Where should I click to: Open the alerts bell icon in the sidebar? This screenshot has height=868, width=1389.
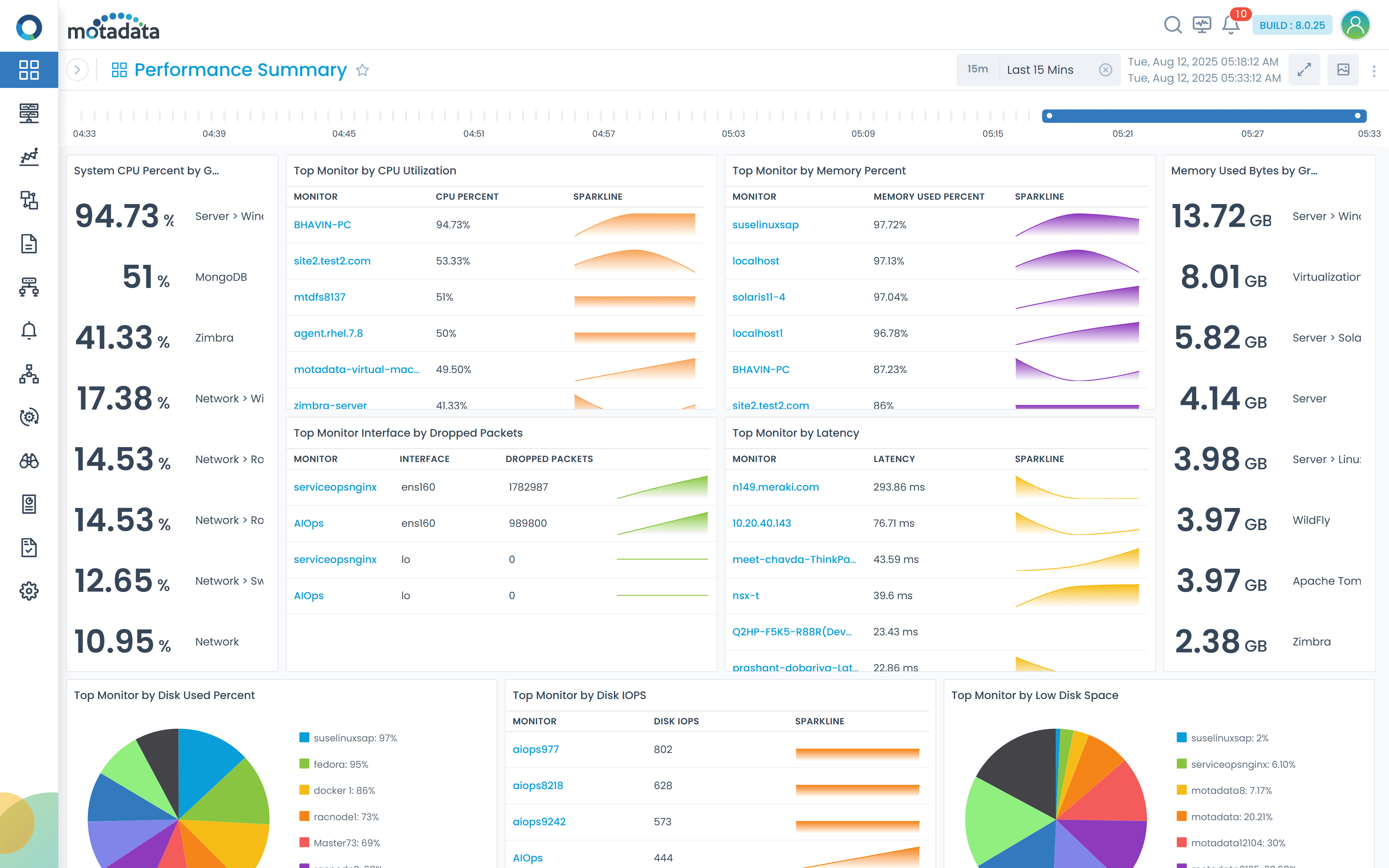(29, 330)
